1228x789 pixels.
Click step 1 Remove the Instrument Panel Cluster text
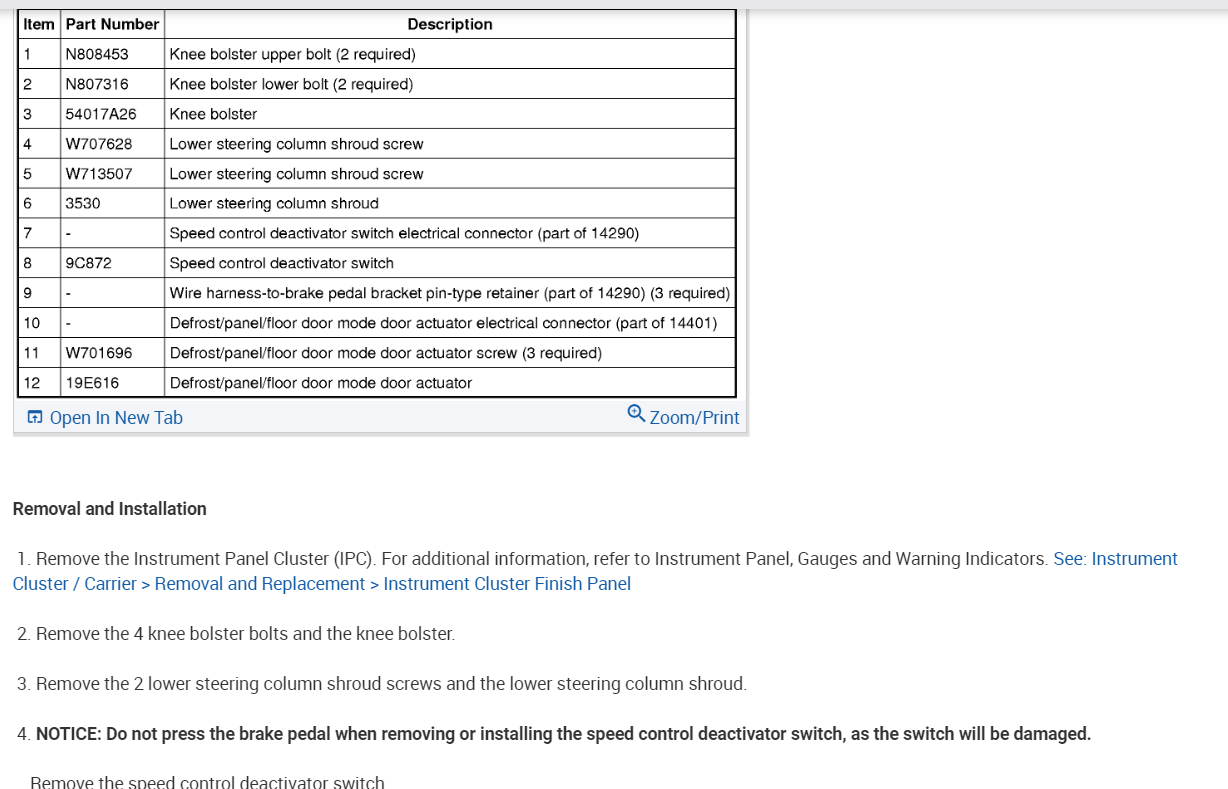(x=532, y=559)
